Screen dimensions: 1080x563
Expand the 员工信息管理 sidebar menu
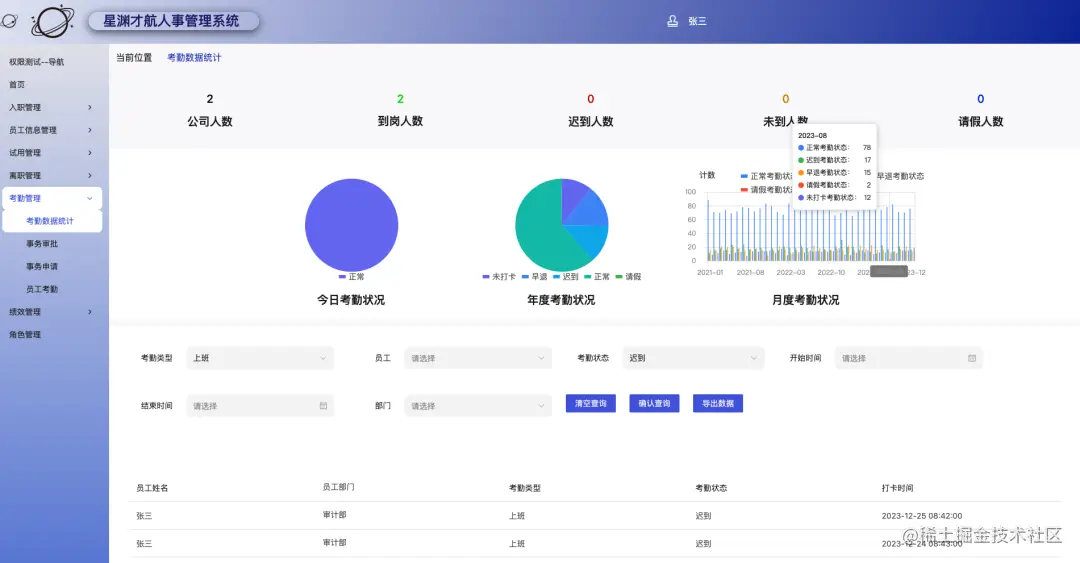pos(50,130)
